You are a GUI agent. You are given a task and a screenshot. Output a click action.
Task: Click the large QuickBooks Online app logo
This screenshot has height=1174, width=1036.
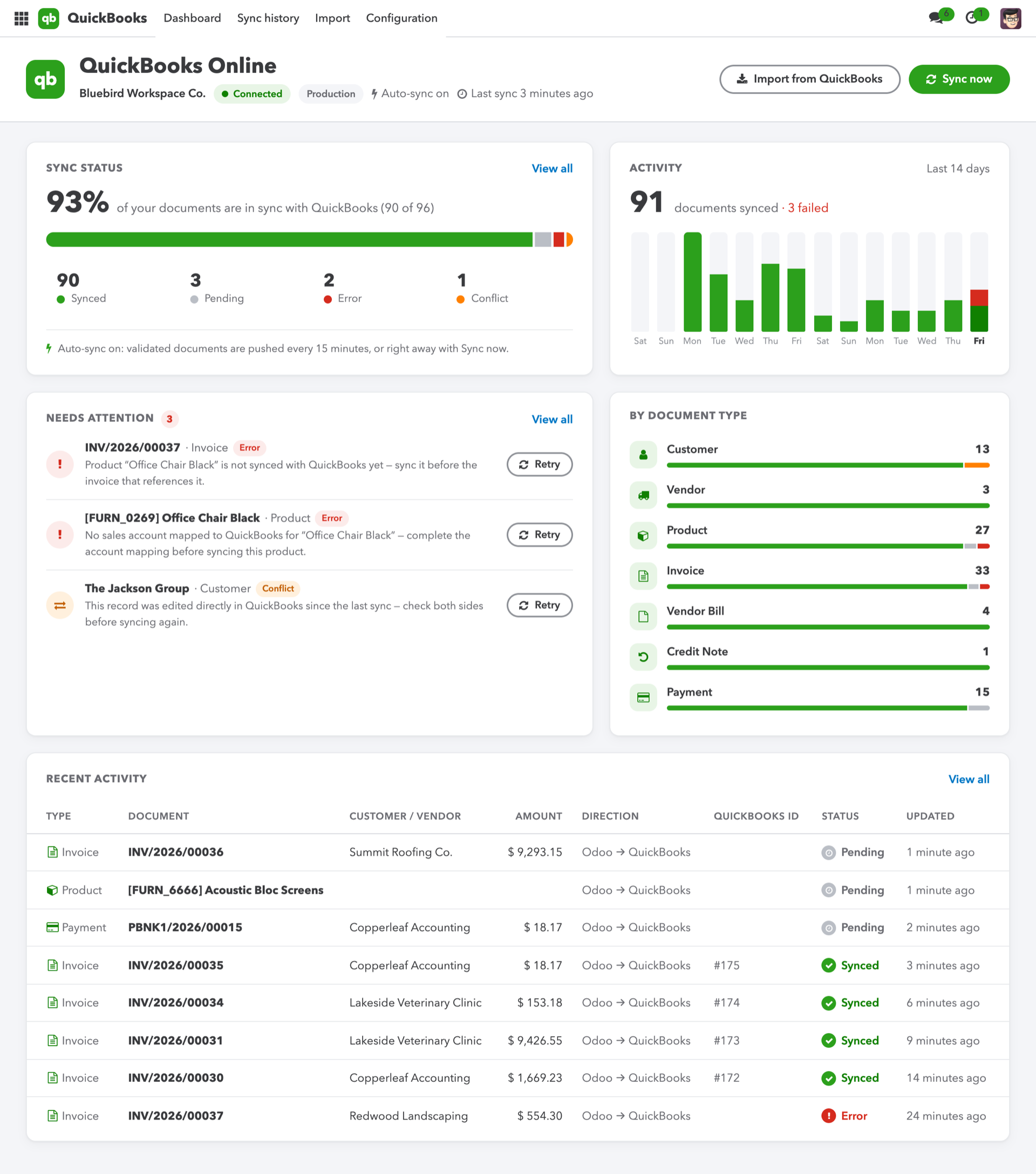tap(45, 79)
